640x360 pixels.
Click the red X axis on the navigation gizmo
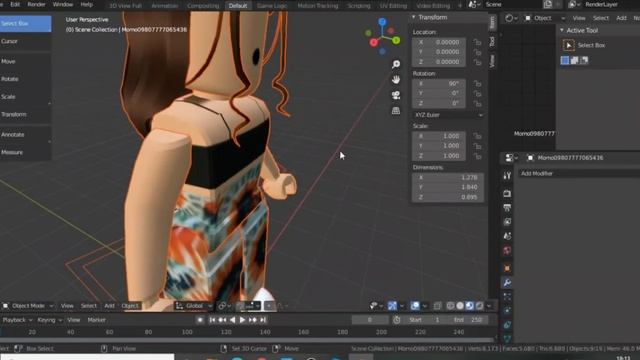pyautogui.click(x=373, y=42)
